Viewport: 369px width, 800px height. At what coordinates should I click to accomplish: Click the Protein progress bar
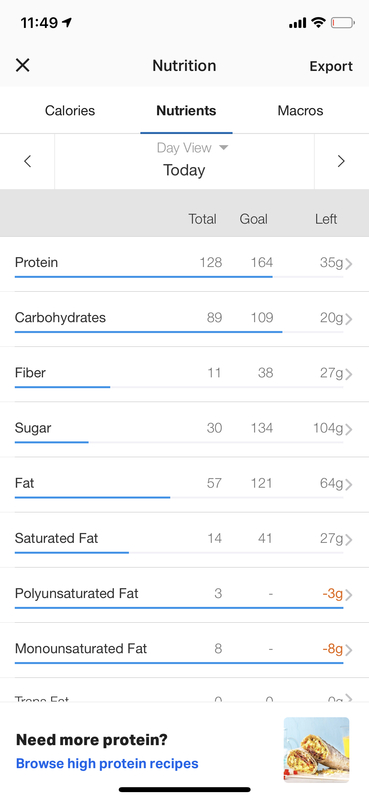pos(179,277)
